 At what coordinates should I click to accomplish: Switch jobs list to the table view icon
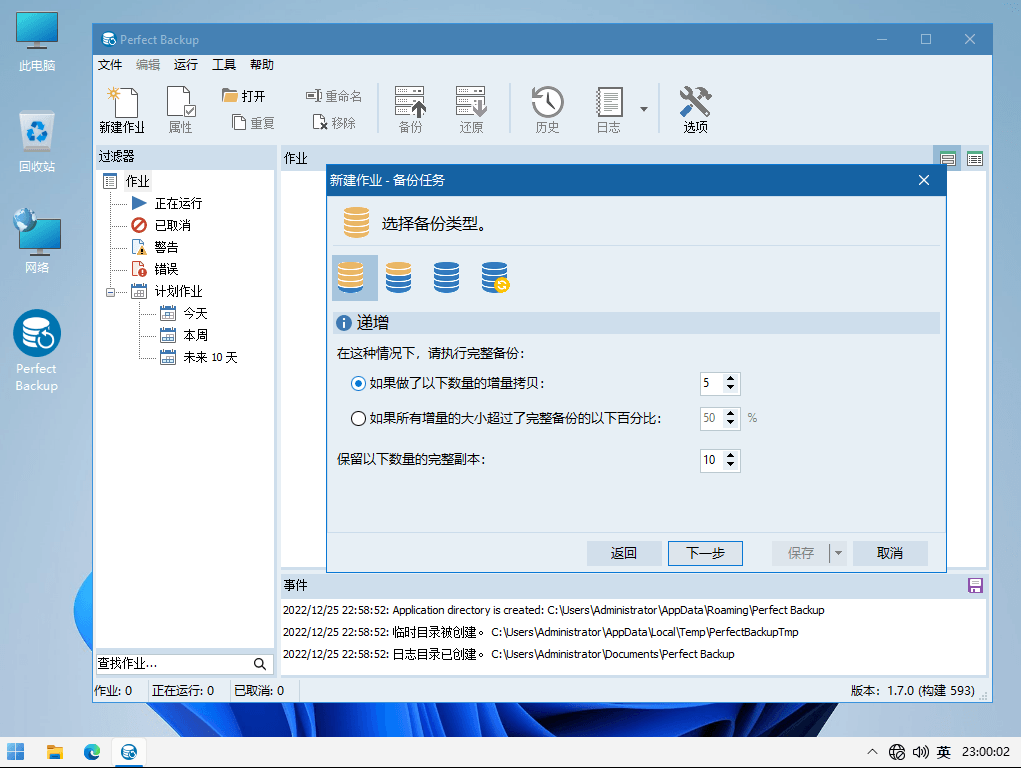975,158
